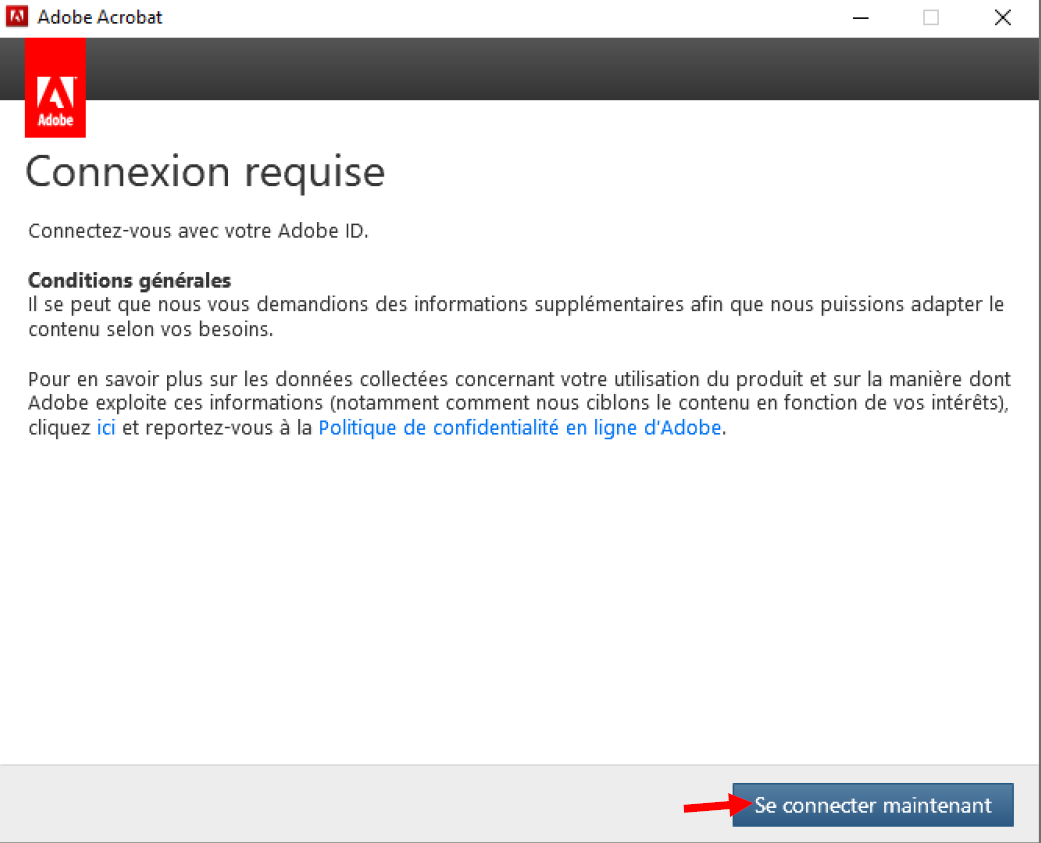
Task: Click the "Pour en savoir plus" paragraph line
Action: pyautogui.click(x=519, y=379)
